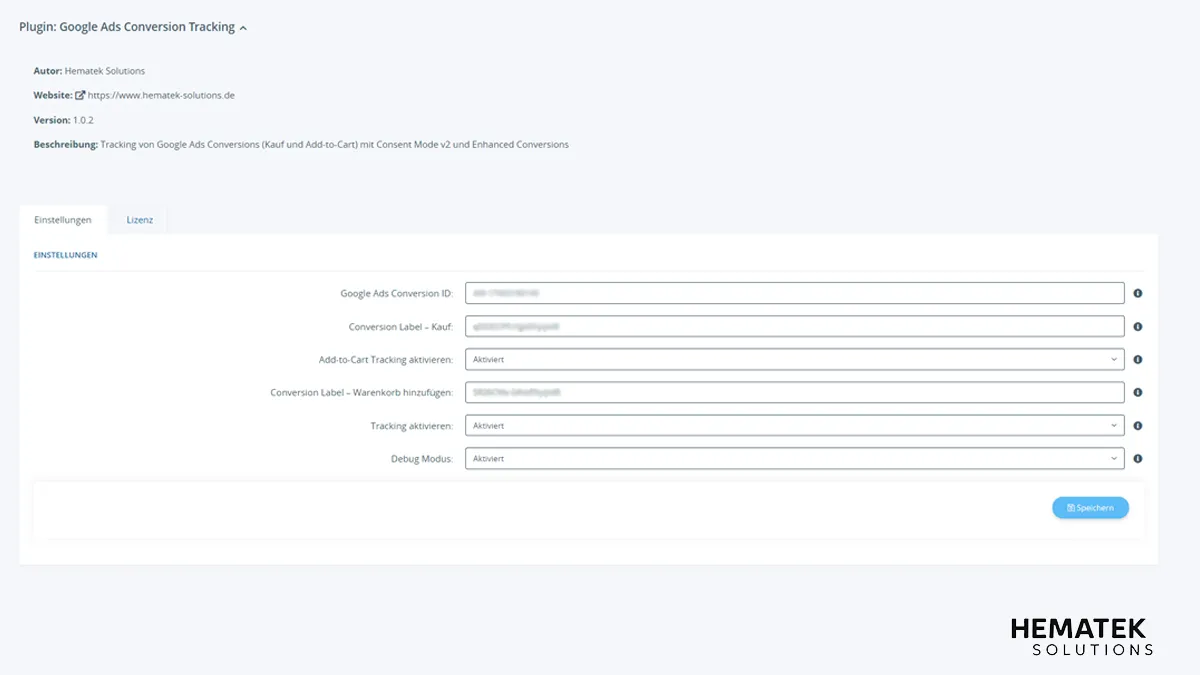Click the Beschreibung description text
Screen dimensions: 1200x675
(301, 144)
